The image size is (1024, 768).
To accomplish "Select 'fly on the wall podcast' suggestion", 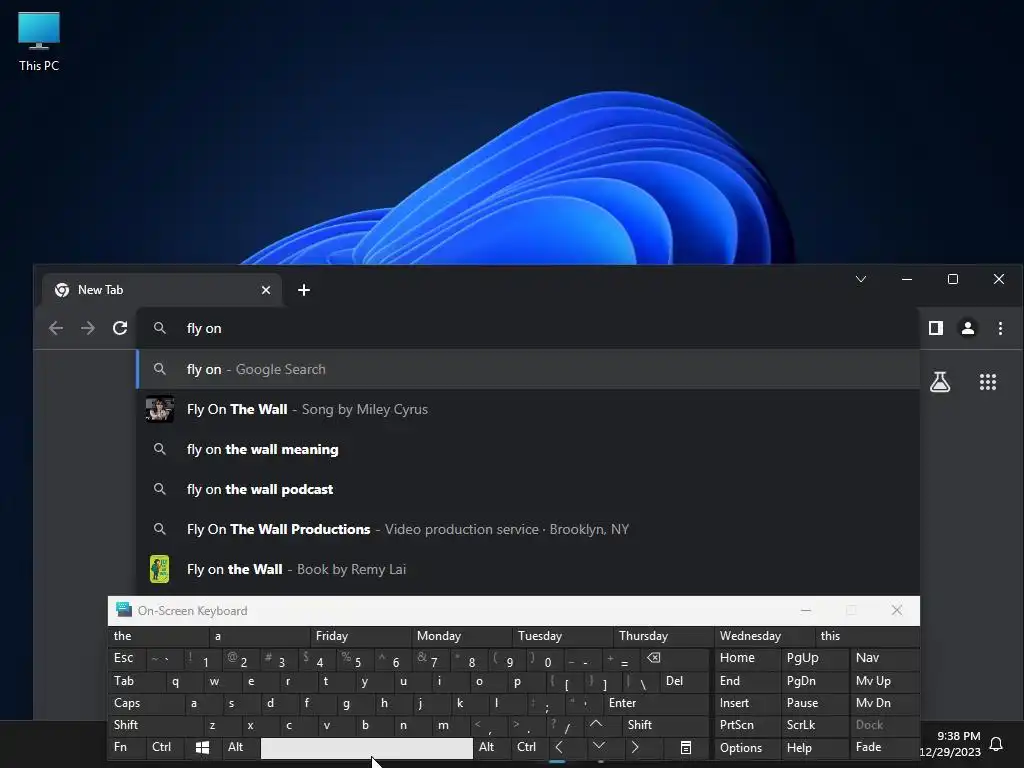I will [x=528, y=489].
